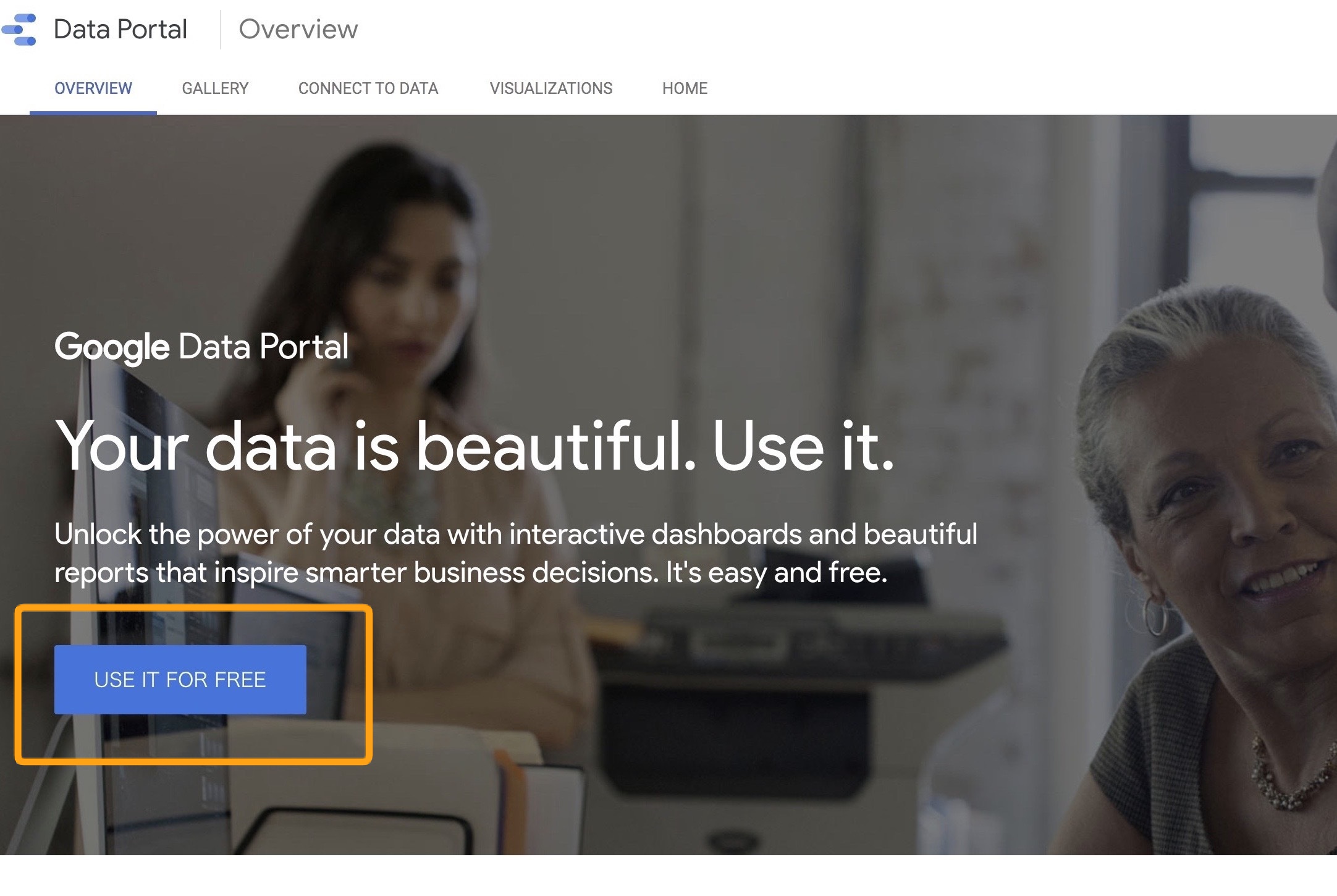Click the 'Your data is beautiful. Use it.' headline

coord(474,446)
